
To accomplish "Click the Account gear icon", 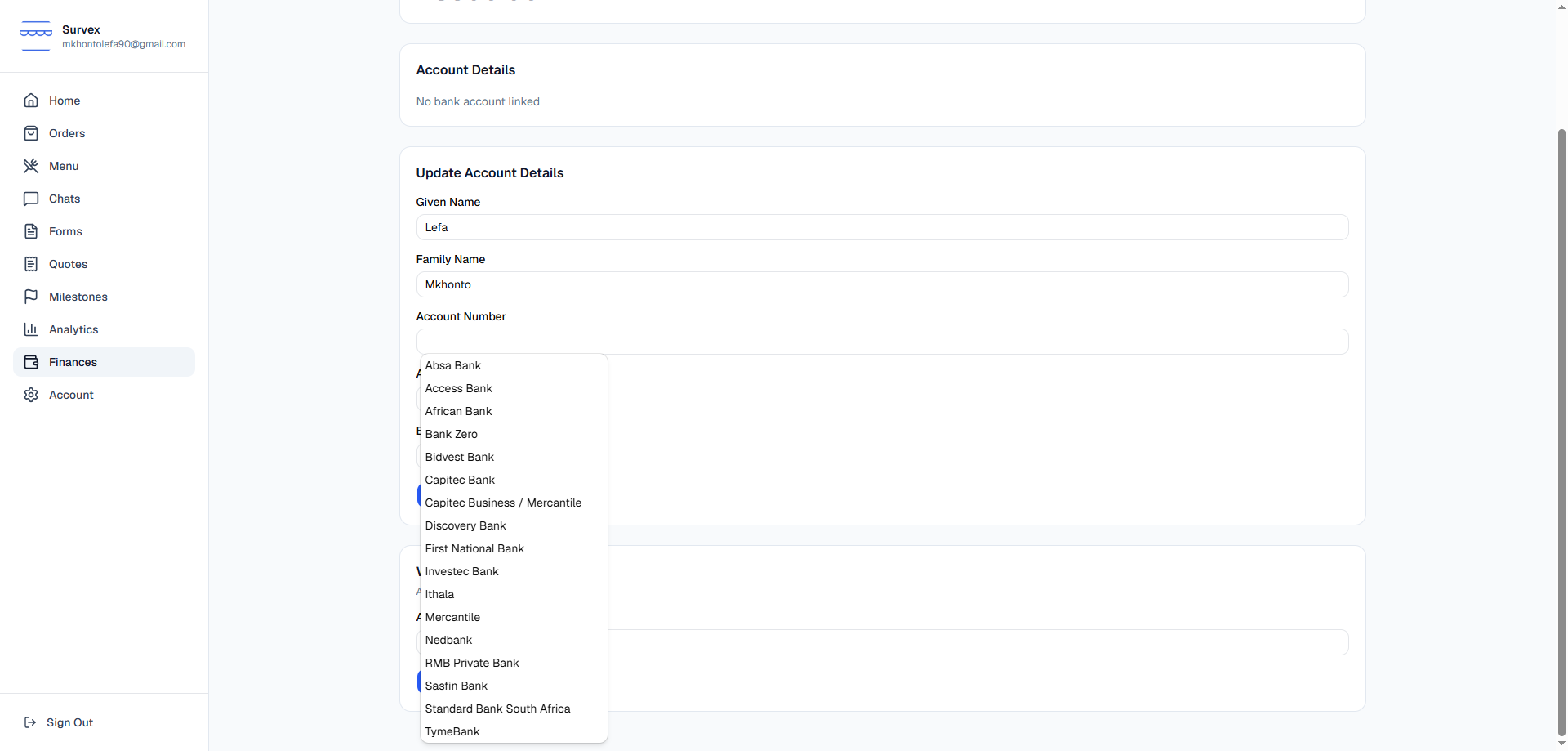I will click(x=31, y=395).
